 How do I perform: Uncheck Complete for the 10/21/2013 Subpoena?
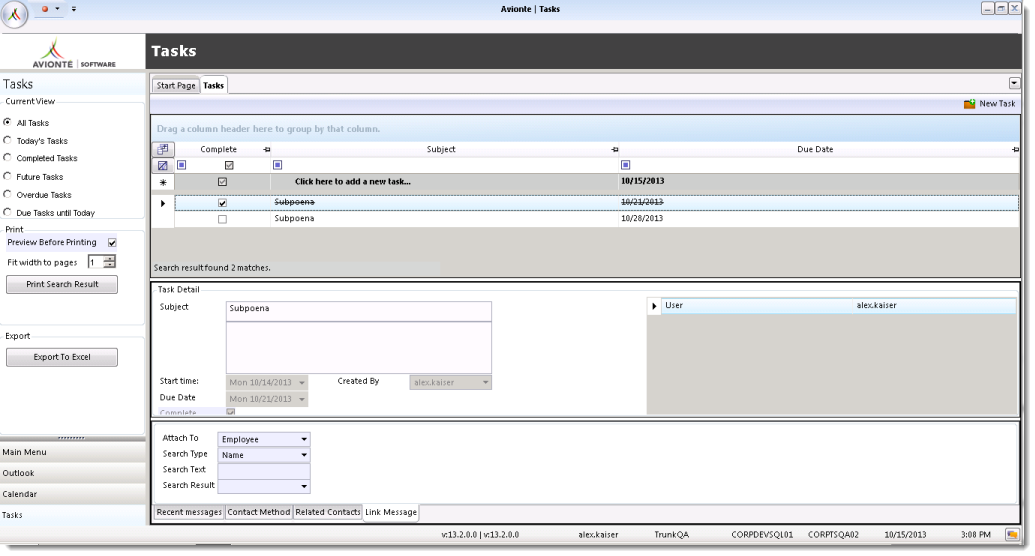[222, 203]
